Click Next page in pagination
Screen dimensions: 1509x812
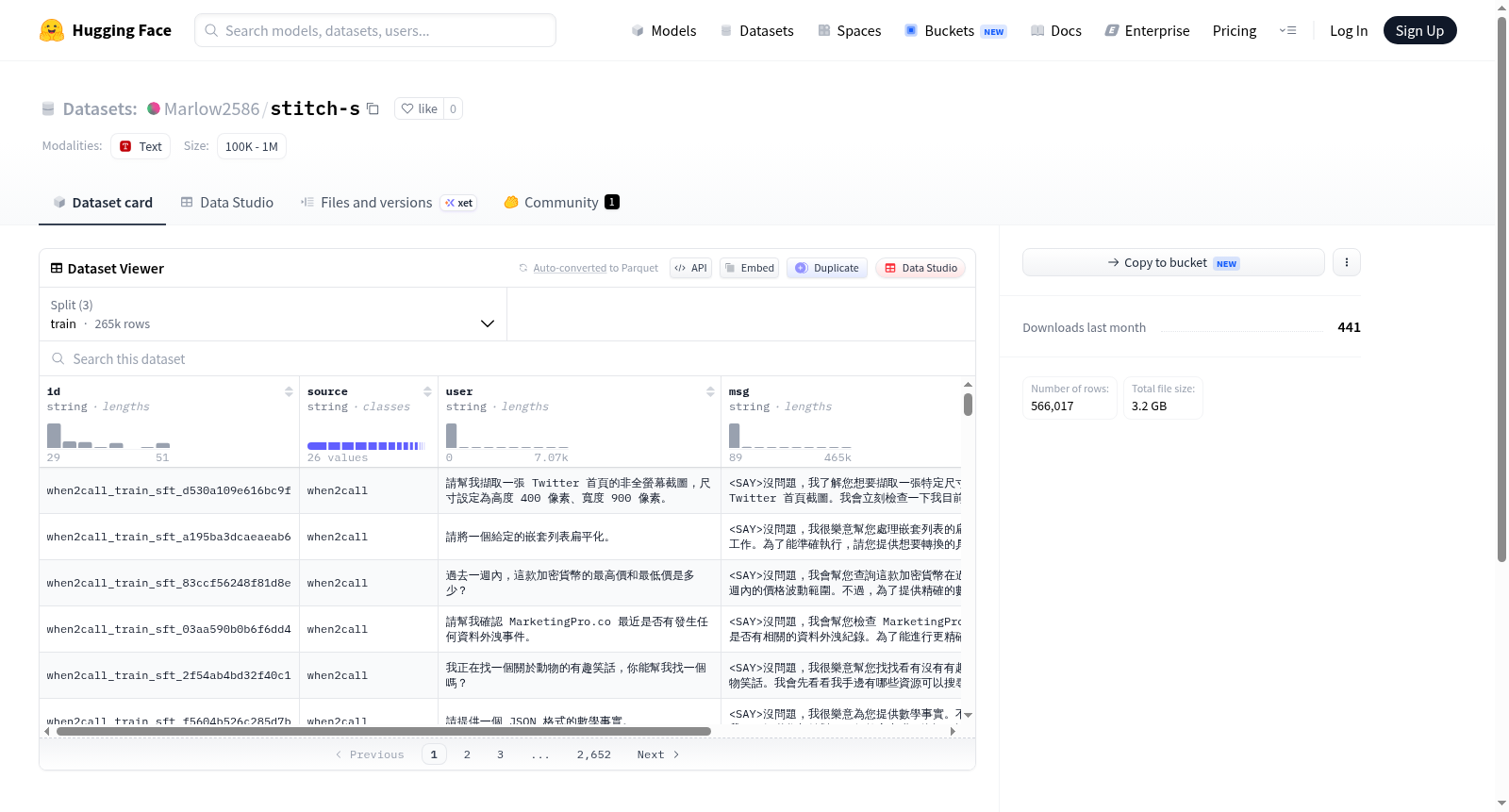(x=658, y=754)
